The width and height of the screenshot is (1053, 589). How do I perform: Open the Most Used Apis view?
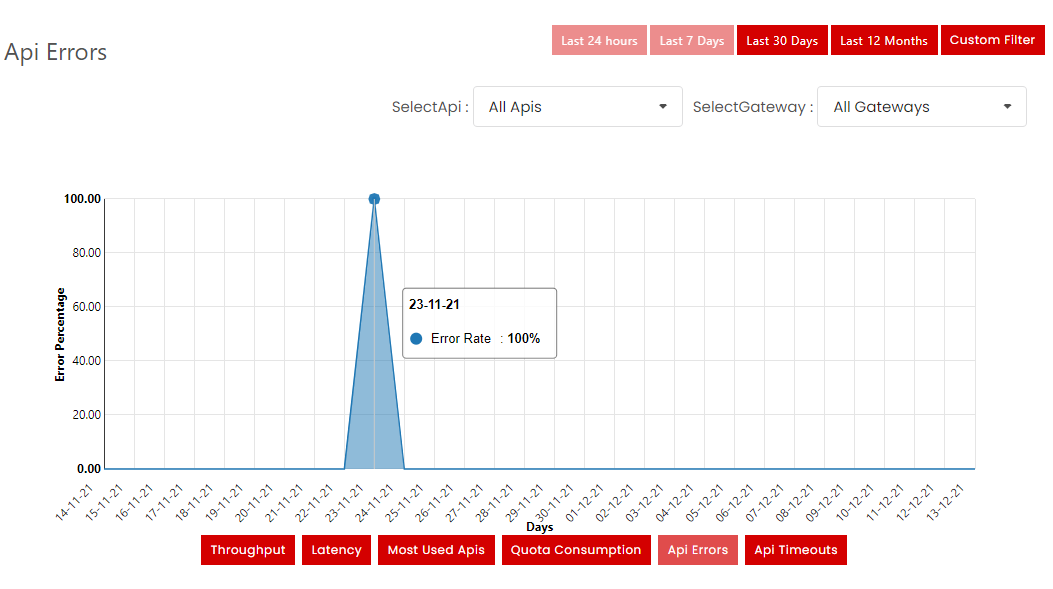[x=436, y=550]
